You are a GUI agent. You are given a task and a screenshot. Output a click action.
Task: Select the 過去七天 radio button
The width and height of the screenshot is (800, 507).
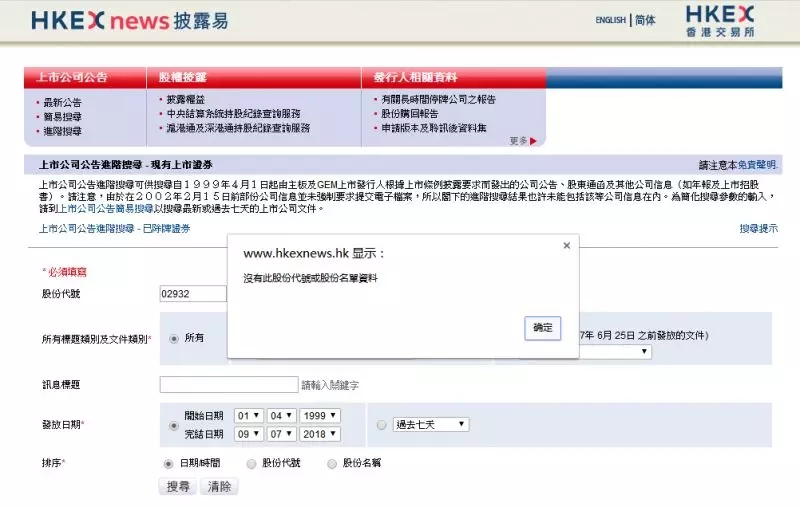pos(382,425)
